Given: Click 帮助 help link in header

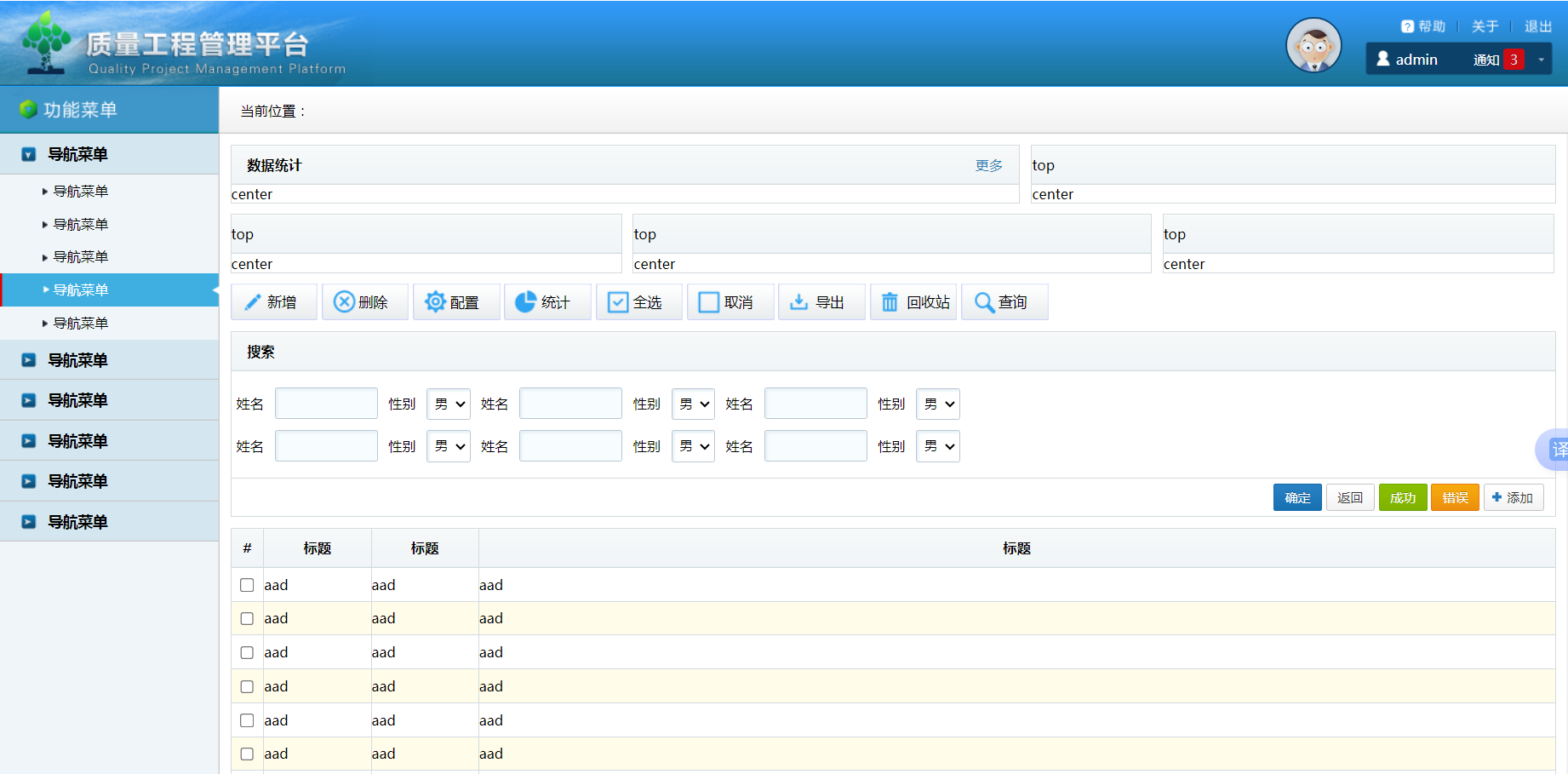Looking at the screenshot, I should (x=1423, y=26).
